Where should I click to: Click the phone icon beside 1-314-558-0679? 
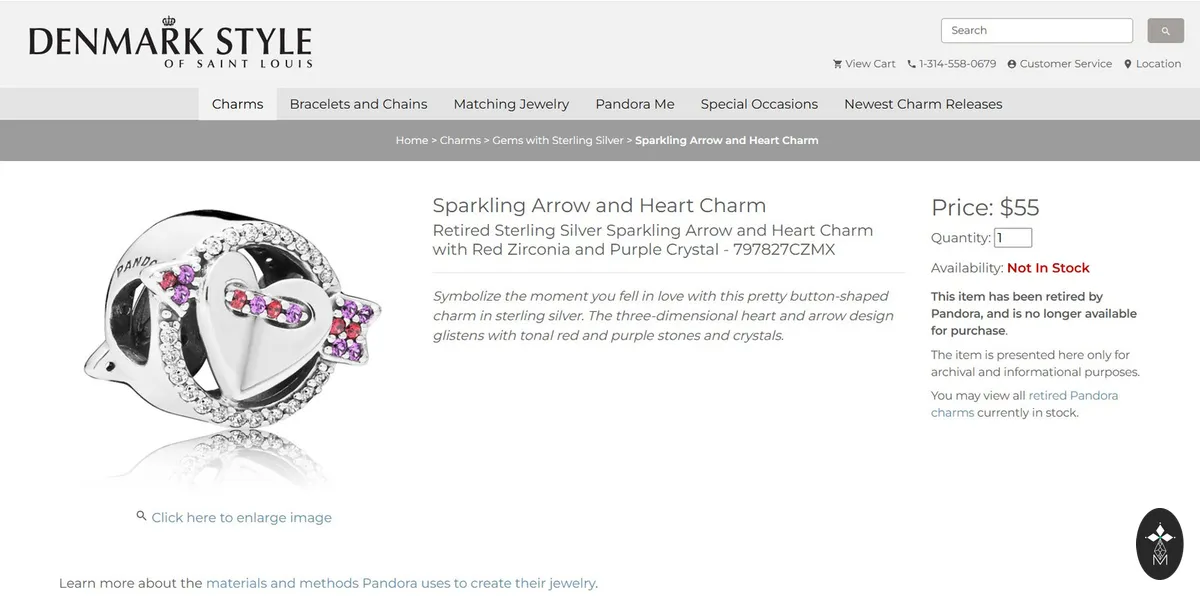click(x=911, y=64)
